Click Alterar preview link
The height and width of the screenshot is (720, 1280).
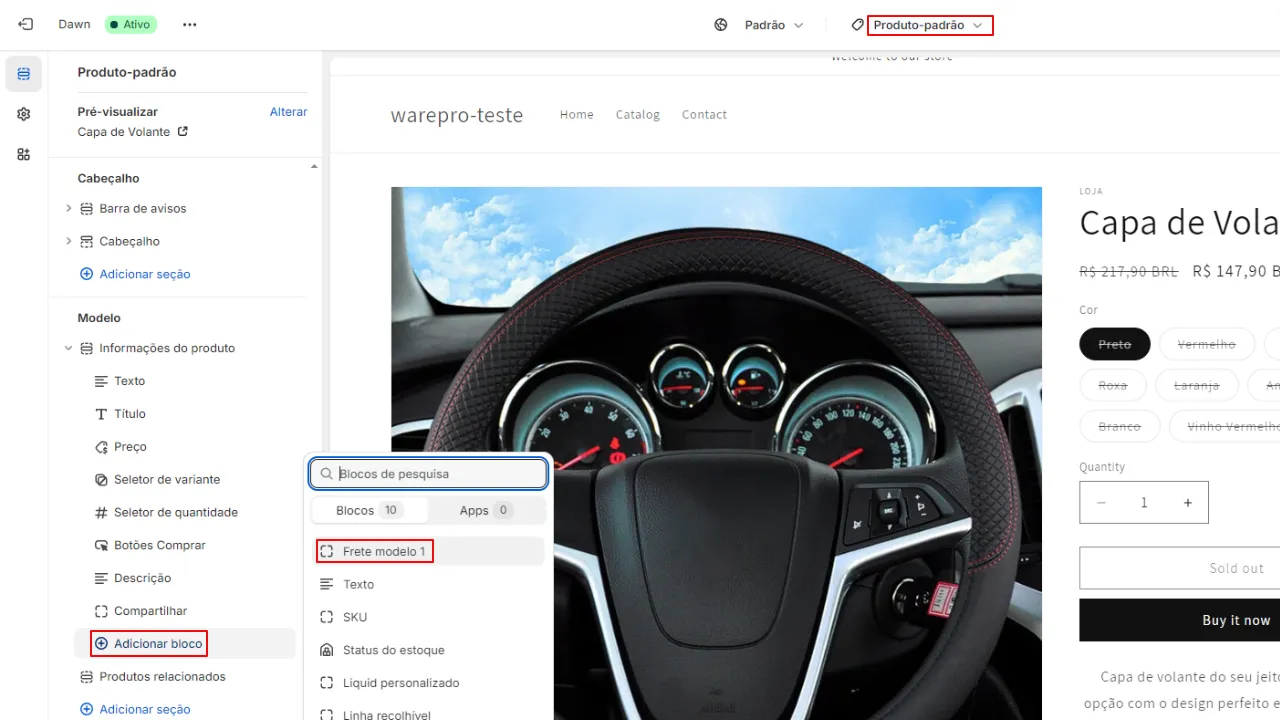tap(288, 112)
